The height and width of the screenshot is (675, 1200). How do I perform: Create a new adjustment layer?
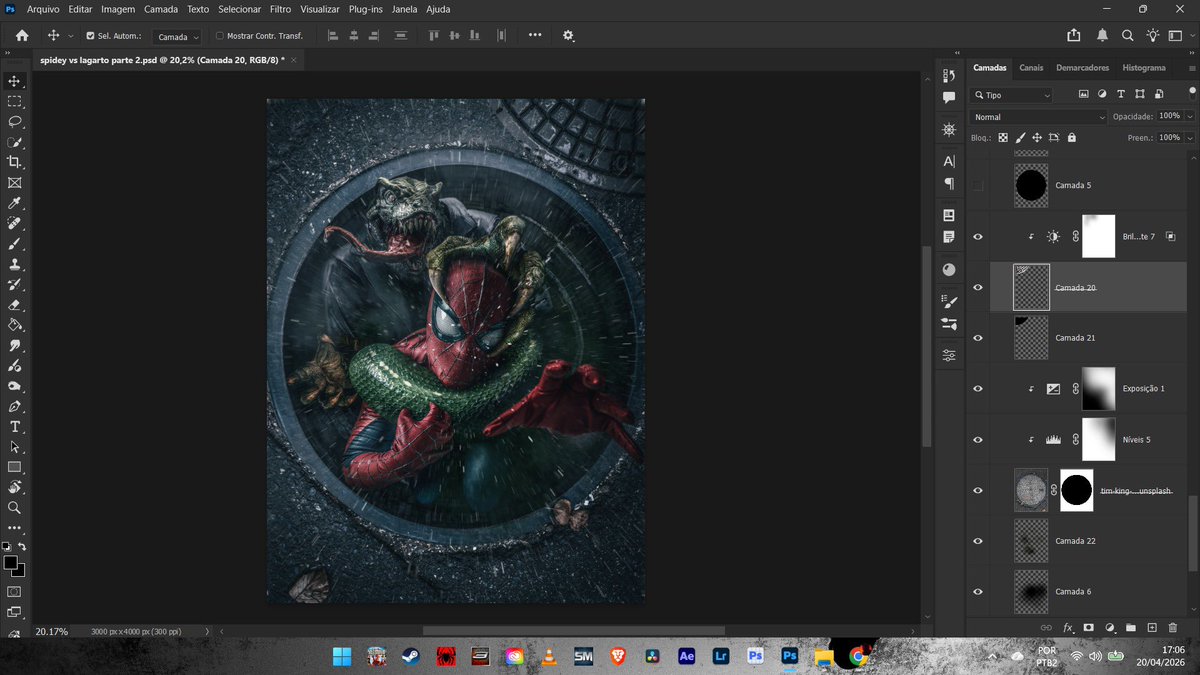pos(1110,627)
